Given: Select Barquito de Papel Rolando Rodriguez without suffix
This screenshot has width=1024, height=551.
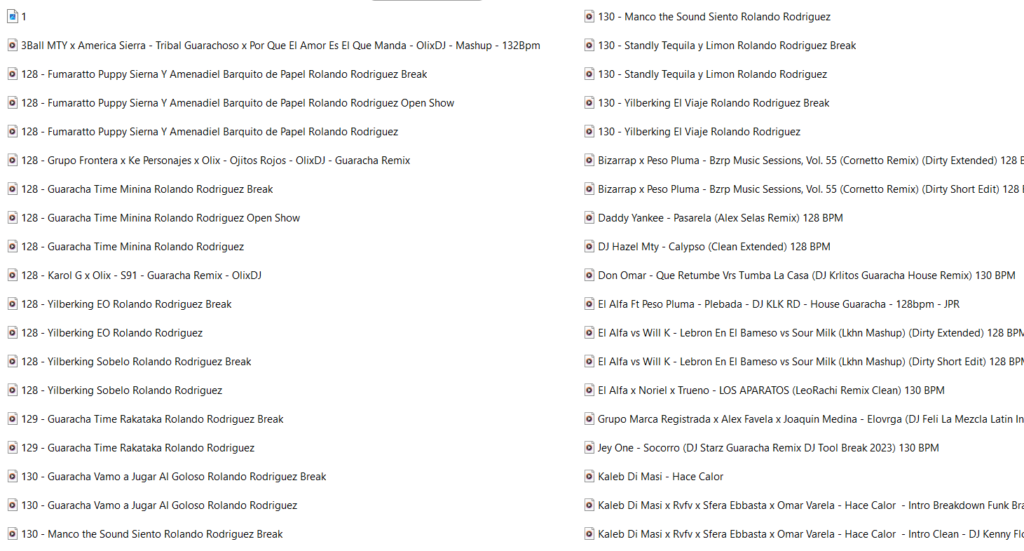Looking at the screenshot, I should [210, 132].
